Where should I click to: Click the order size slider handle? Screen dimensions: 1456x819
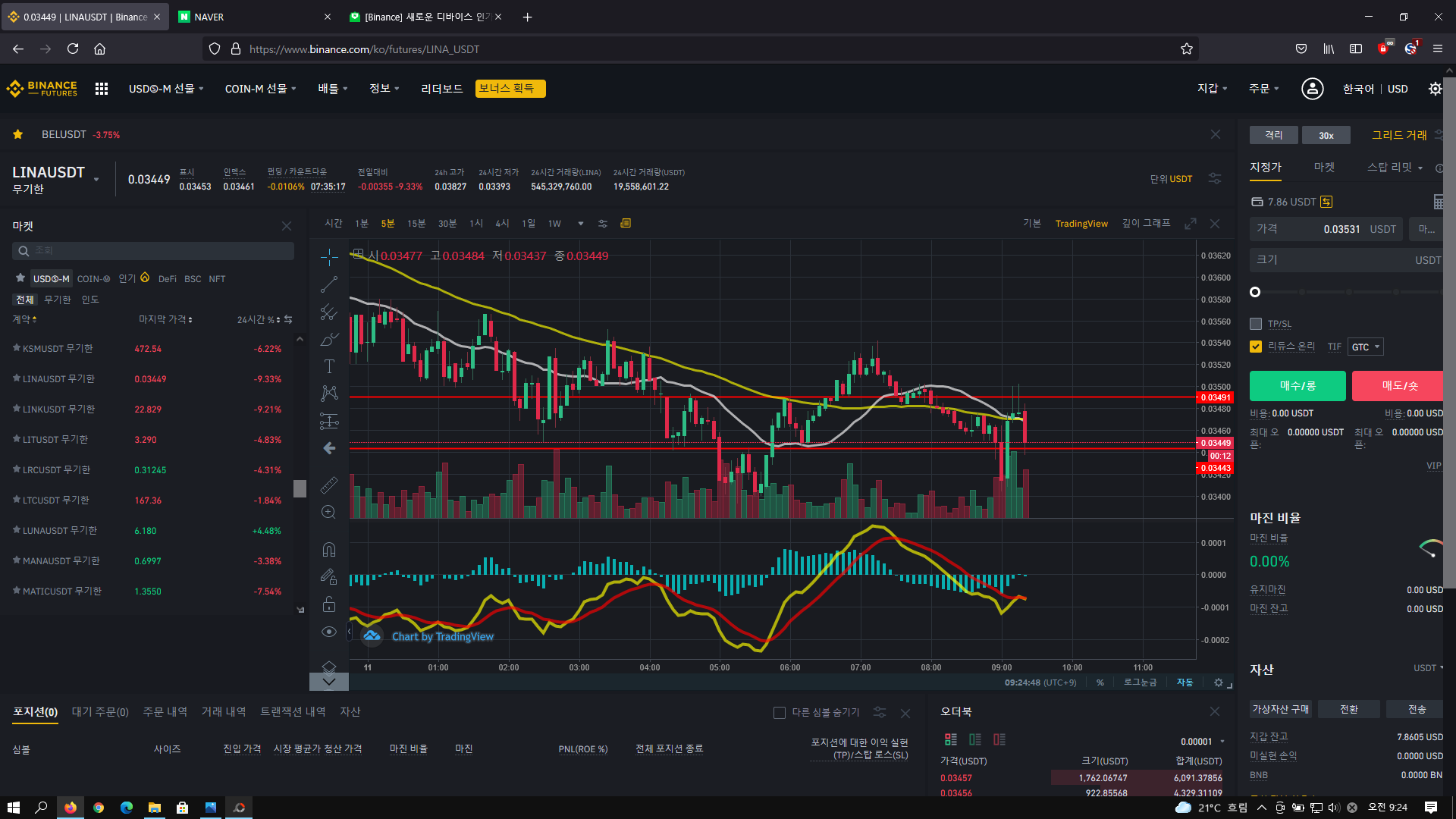point(1255,292)
